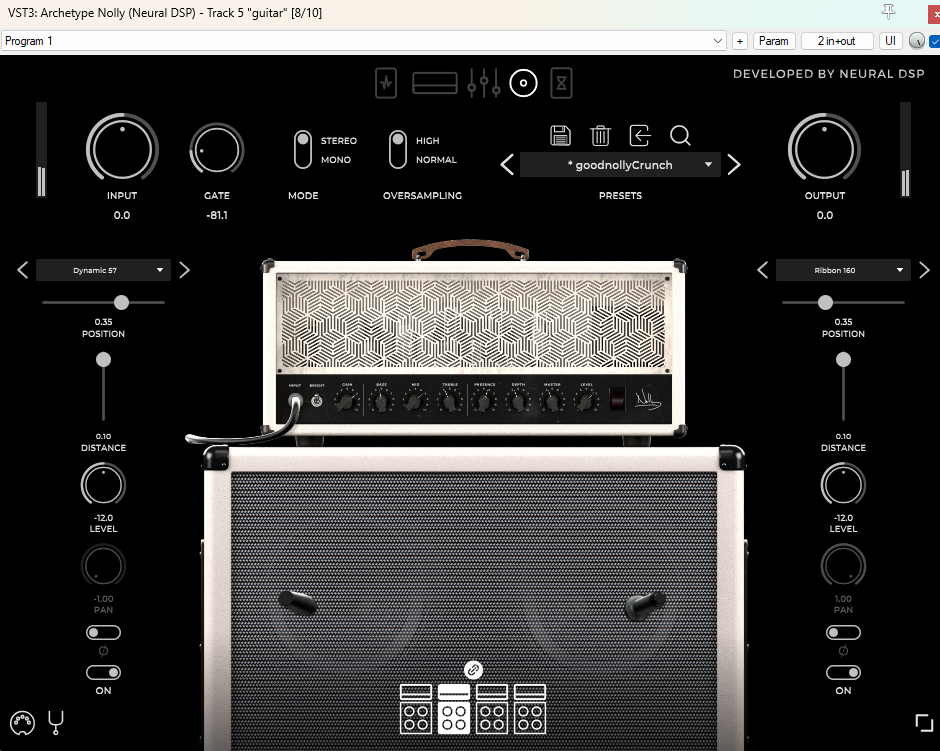Click the right microphone on the cabinet
The width and height of the screenshot is (940, 751).
645,605
